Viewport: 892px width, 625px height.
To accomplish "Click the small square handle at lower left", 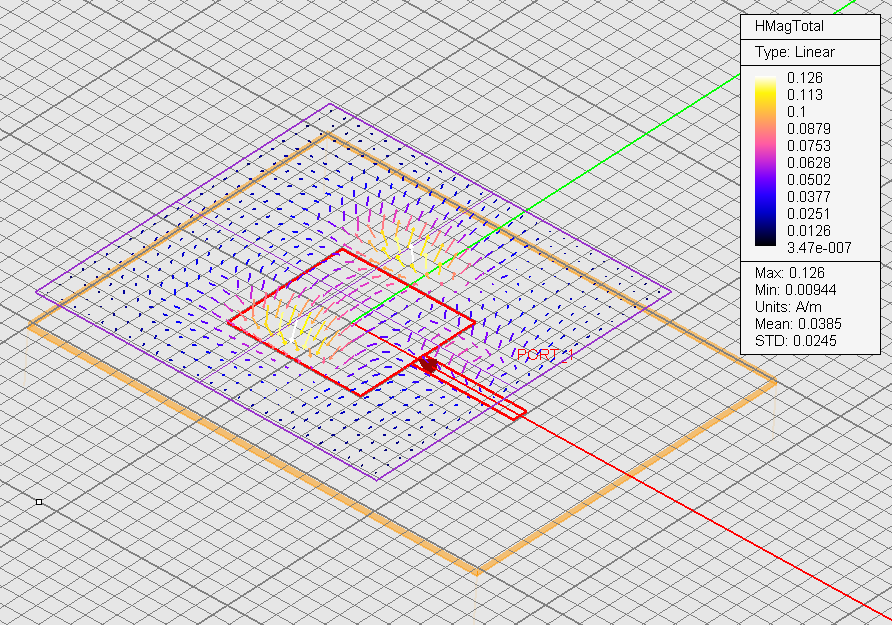I will pyautogui.click(x=39, y=502).
